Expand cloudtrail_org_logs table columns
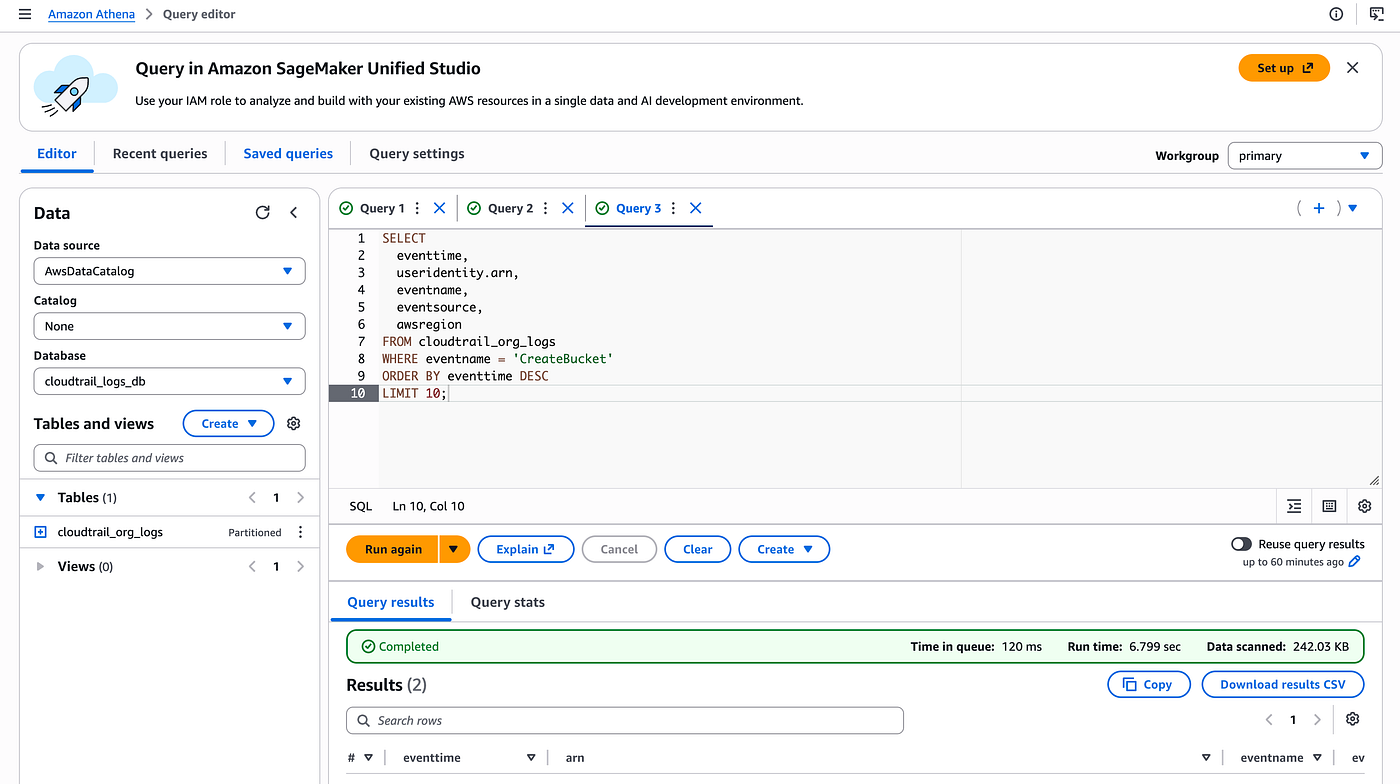Screen dimensions: 1400x784 click(40, 532)
